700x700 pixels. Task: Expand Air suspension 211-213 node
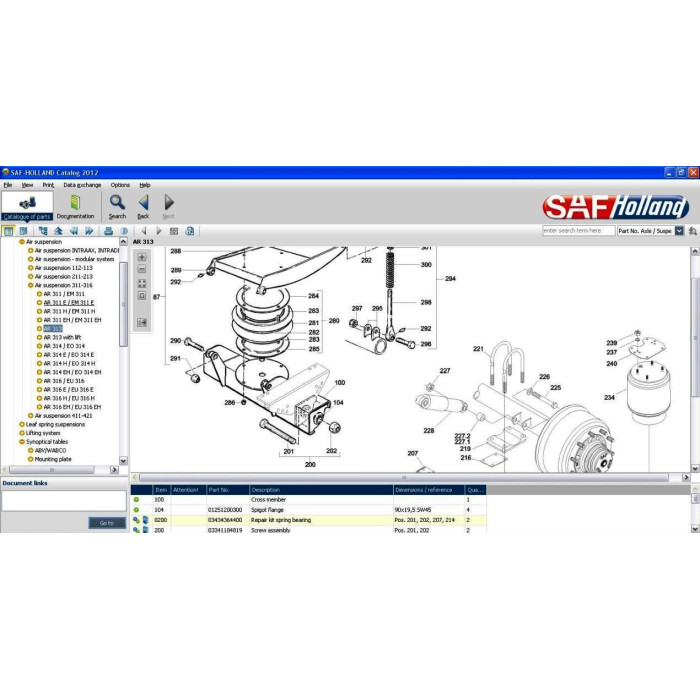pos(30,276)
